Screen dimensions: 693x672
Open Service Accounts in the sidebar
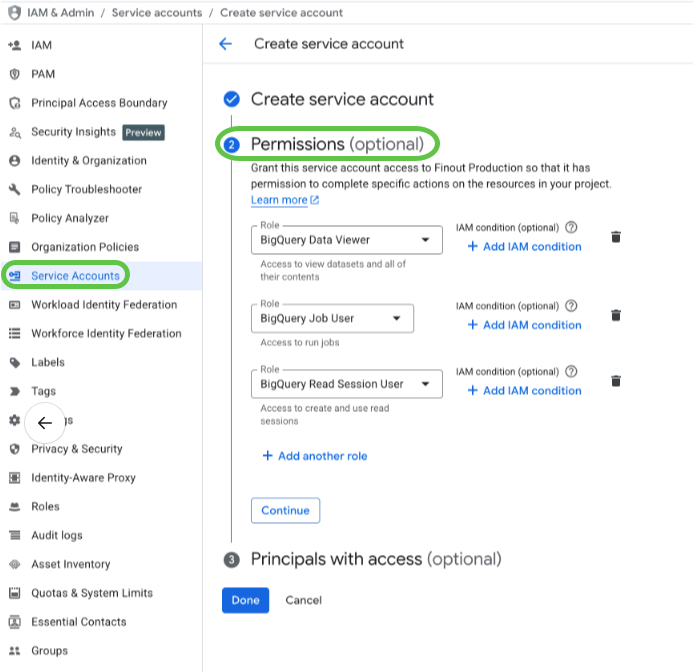[75, 276]
